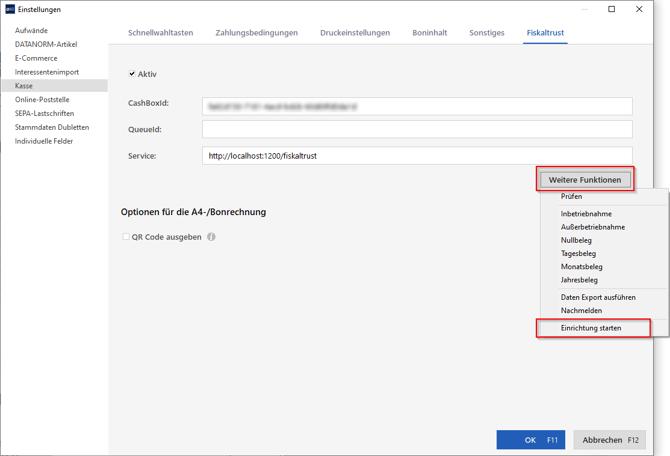This screenshot has height=456, width=670.
Task: Click into the QueueId input field
Action: pyautogui.click(x=417, y=129)
